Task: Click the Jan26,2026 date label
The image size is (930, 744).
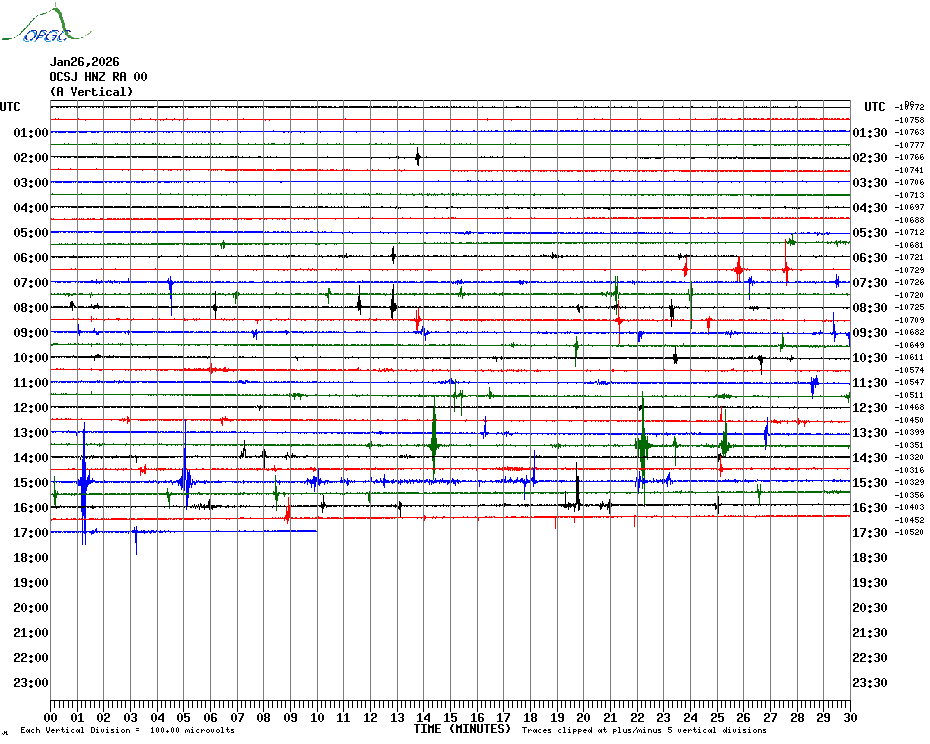Action: tap(84, 62)
